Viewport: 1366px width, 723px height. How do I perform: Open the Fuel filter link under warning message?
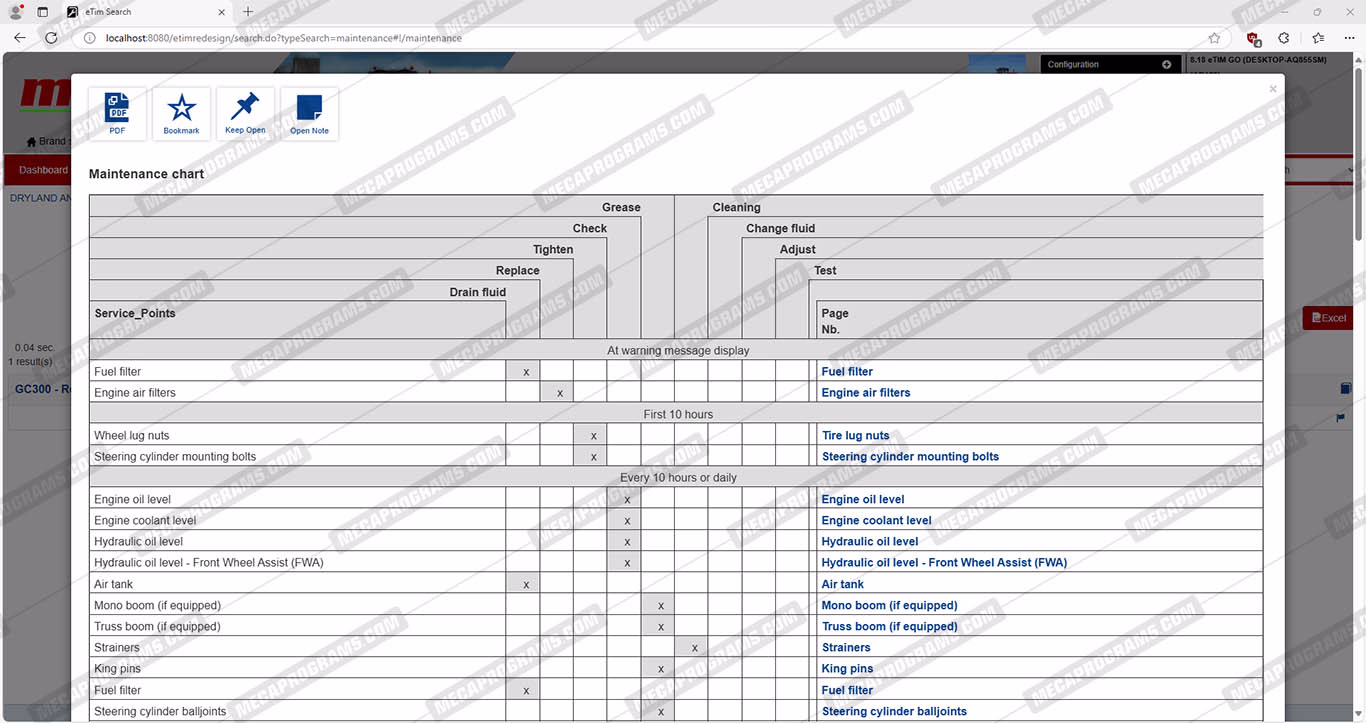(x=847, y=372)
